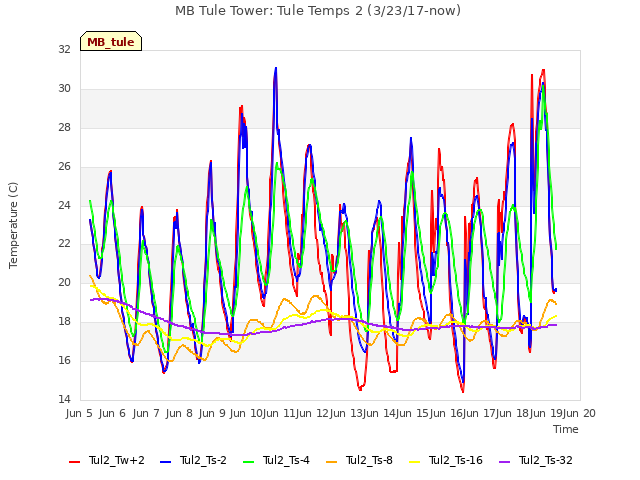This screenshot has height=480, width=640.
Task: Click the Jun 6 x-axis tick label
Action: pos(112,413)
